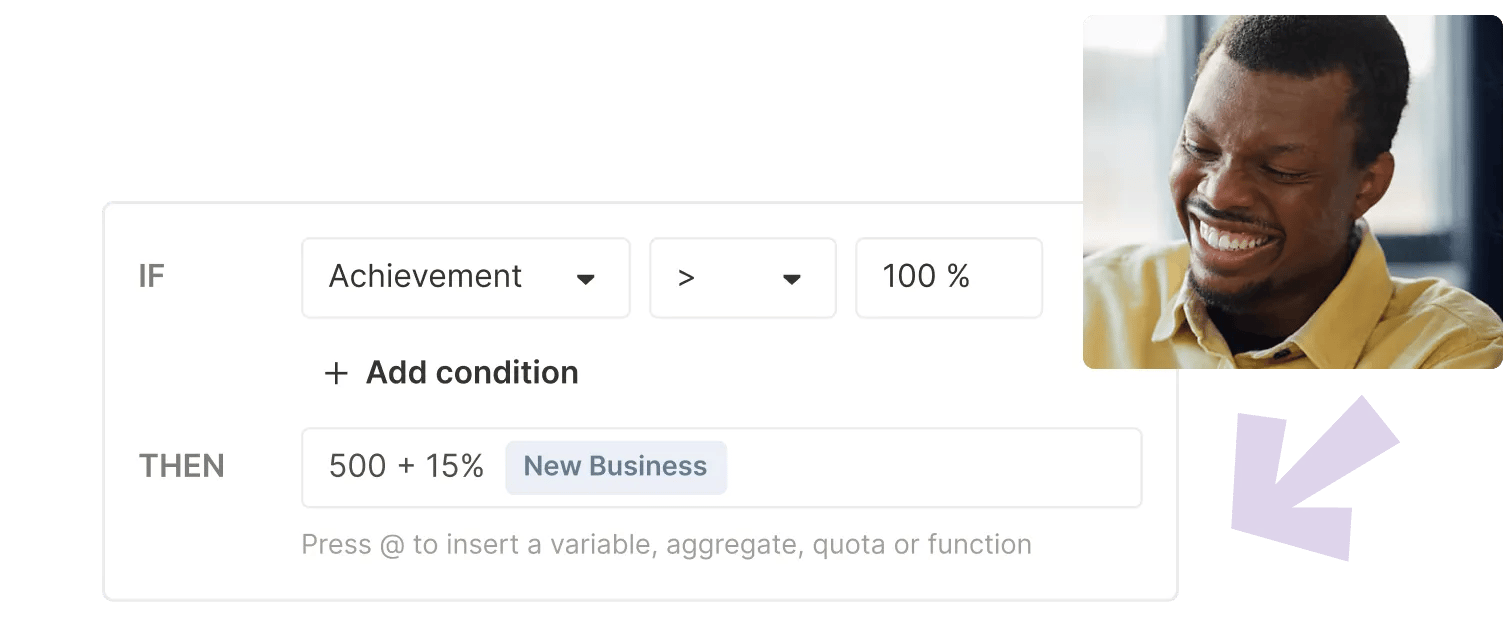This screenshot has width=1512, height=618.
Task: Click the 'Press @ to insert' hint text
Action: (x=666, y=545)
